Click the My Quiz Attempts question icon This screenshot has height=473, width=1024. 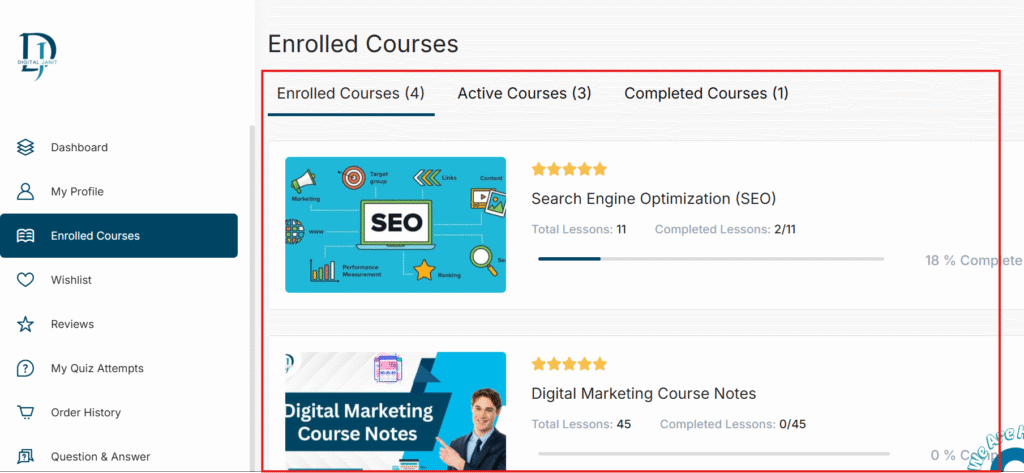pyautogui.click(x=26, y=368)
